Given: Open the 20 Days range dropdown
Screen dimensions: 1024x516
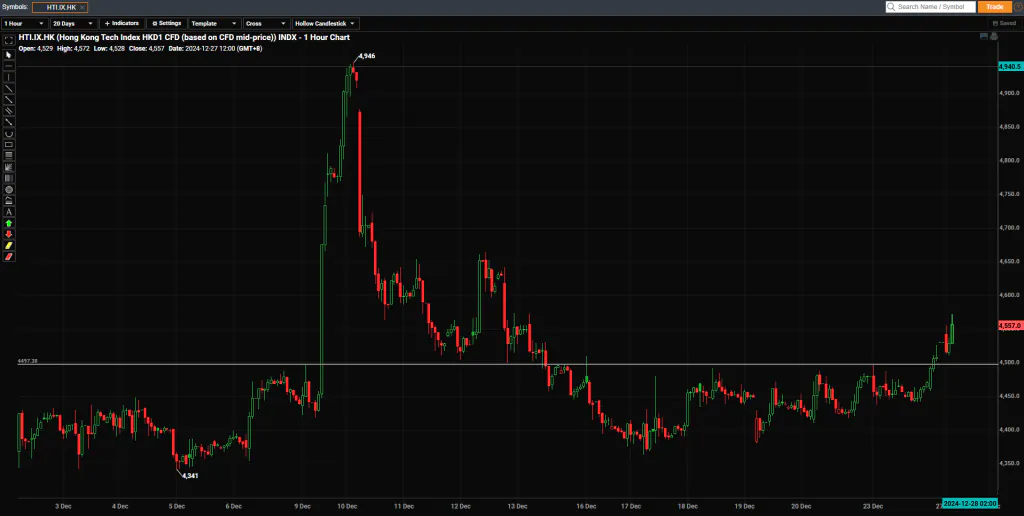Looking at the screenshot, I should click(73, 24).
